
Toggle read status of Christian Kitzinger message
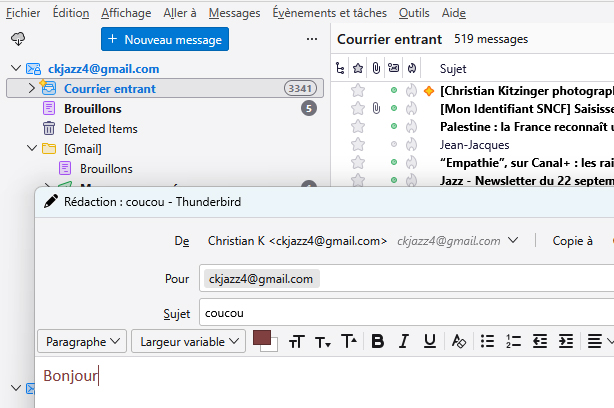[x=394, y=90]
